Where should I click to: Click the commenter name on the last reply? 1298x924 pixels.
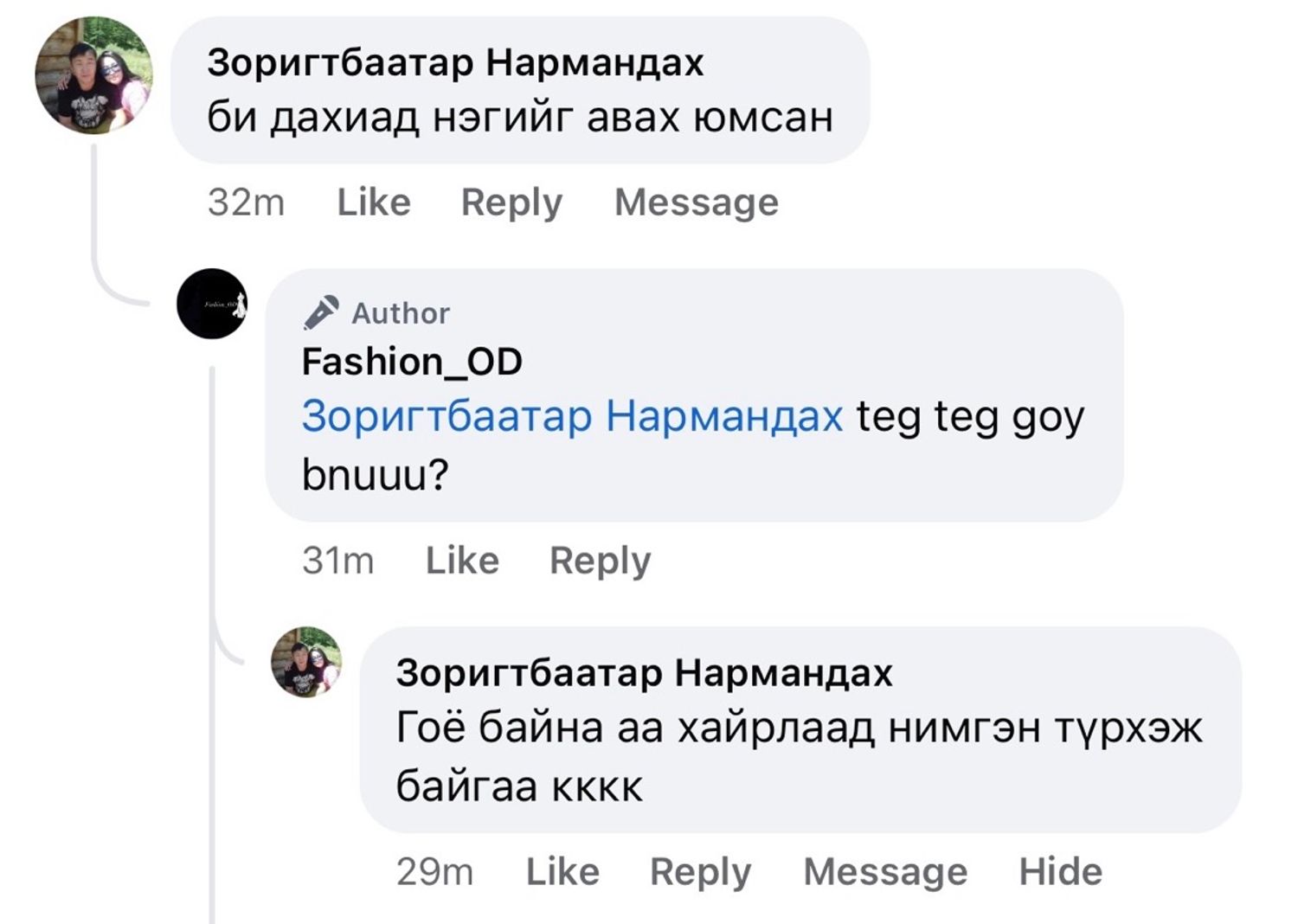pyautogui.click(x=644, y=672)
